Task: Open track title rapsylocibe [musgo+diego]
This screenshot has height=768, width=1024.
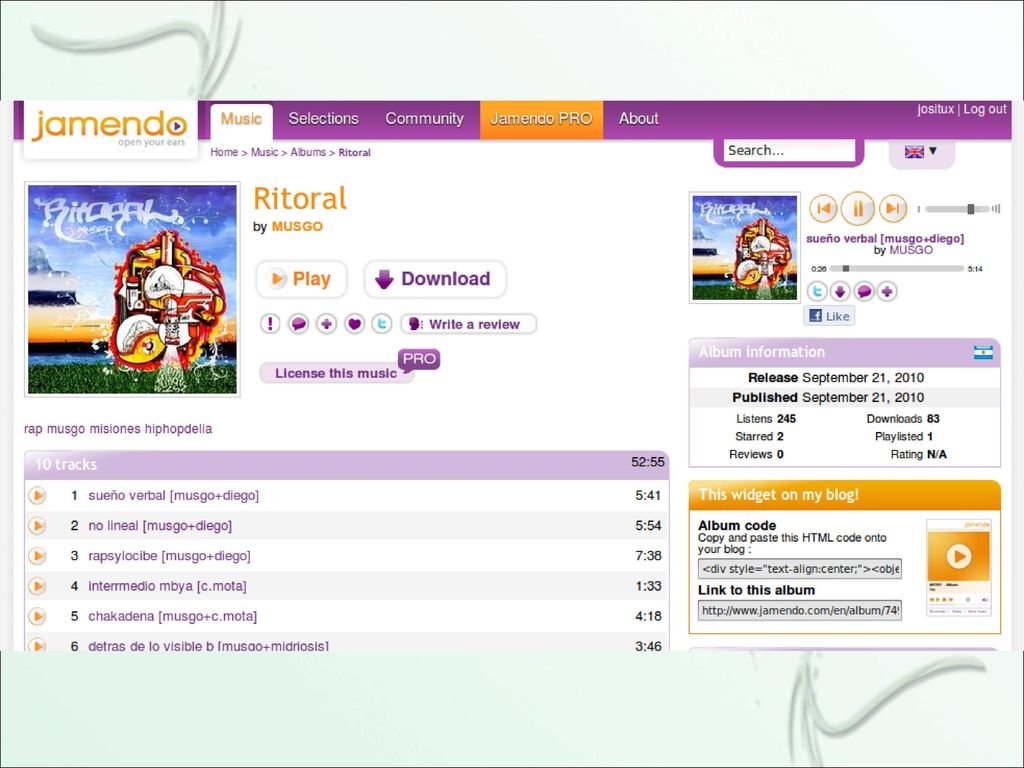Action: pyautogui.click(x=169, y=556)
